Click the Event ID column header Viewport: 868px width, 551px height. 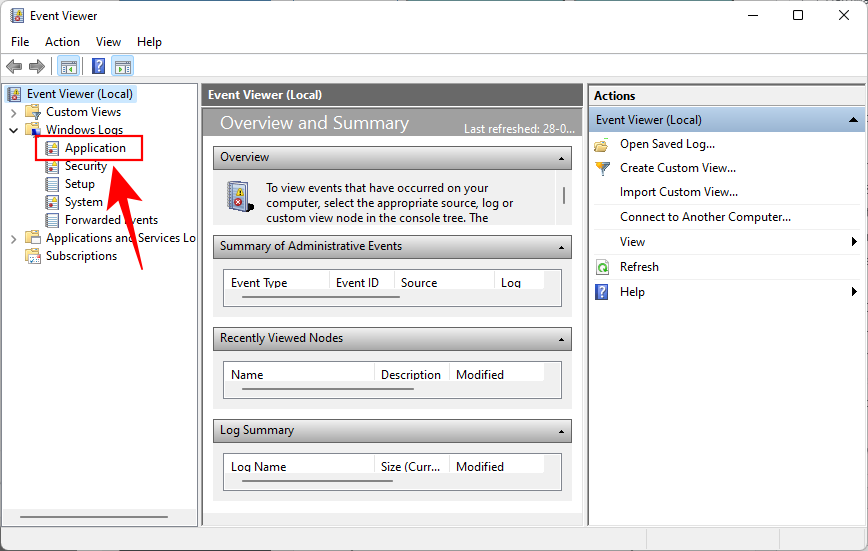click(x=357, y=283)
